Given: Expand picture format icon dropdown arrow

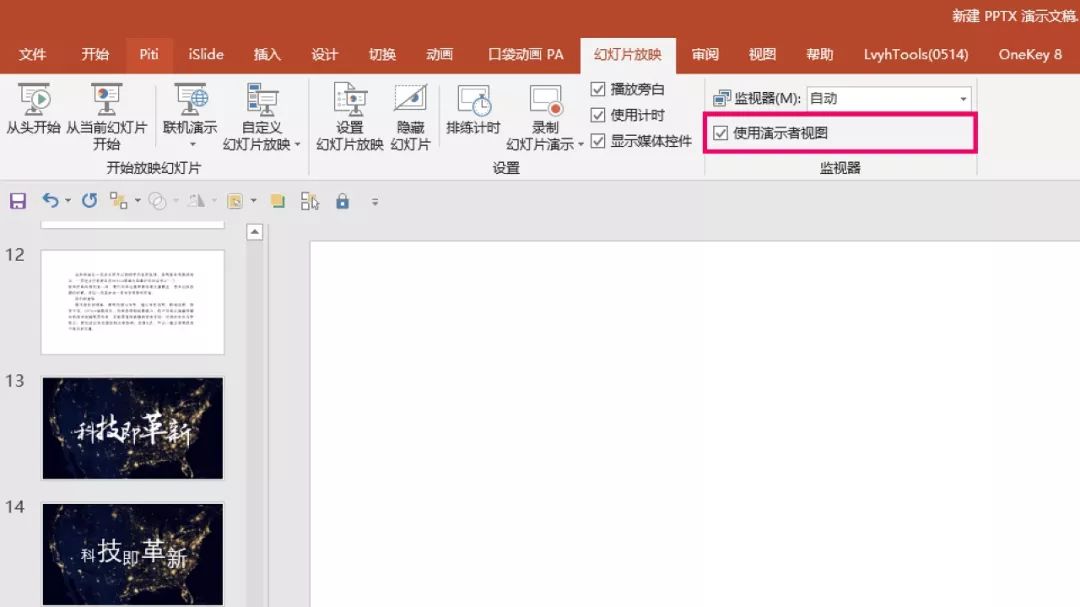Looking at the screenshot, I should (x=253, y=201).
